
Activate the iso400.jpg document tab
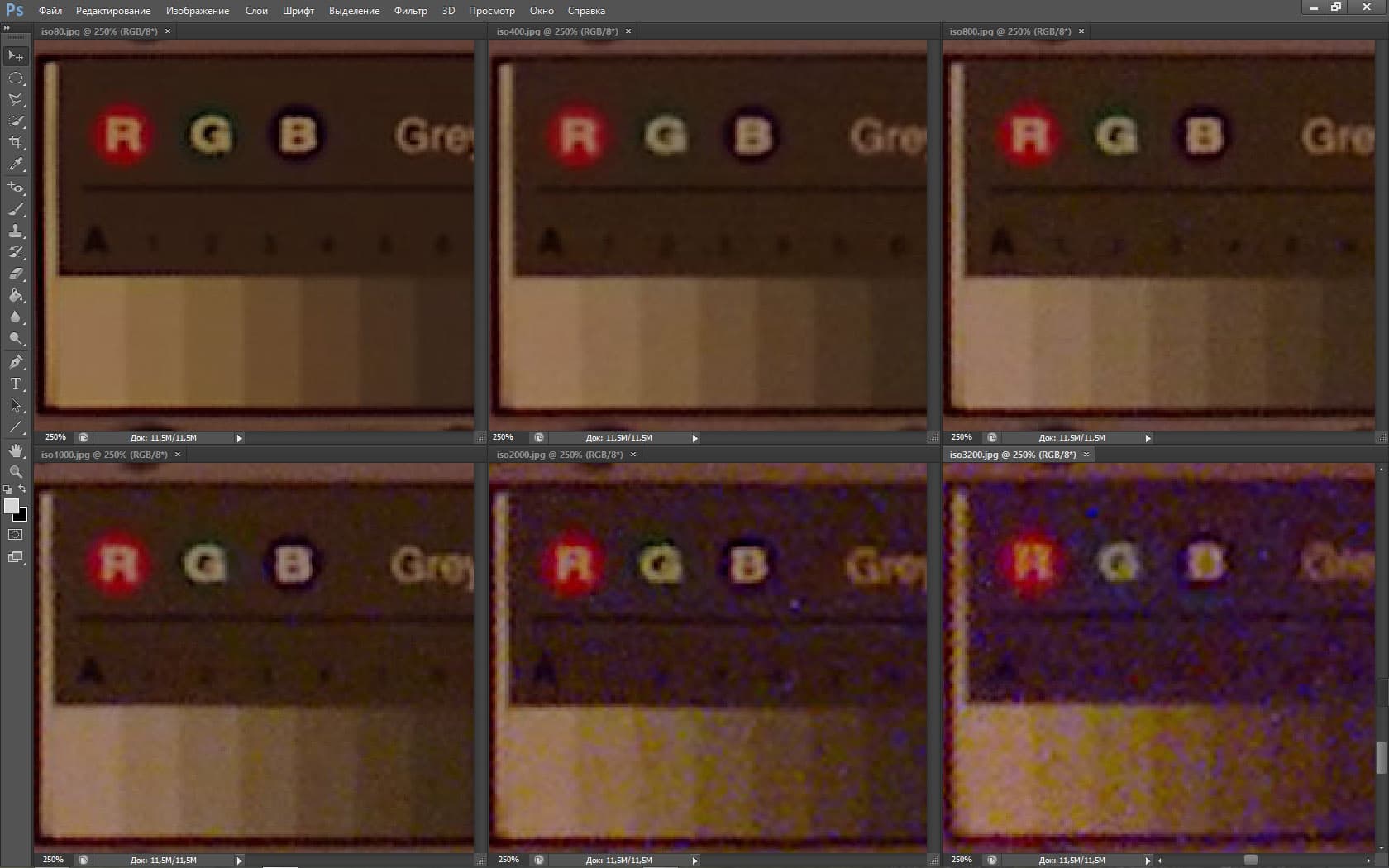pyautogui.click(x=562, y=31)
